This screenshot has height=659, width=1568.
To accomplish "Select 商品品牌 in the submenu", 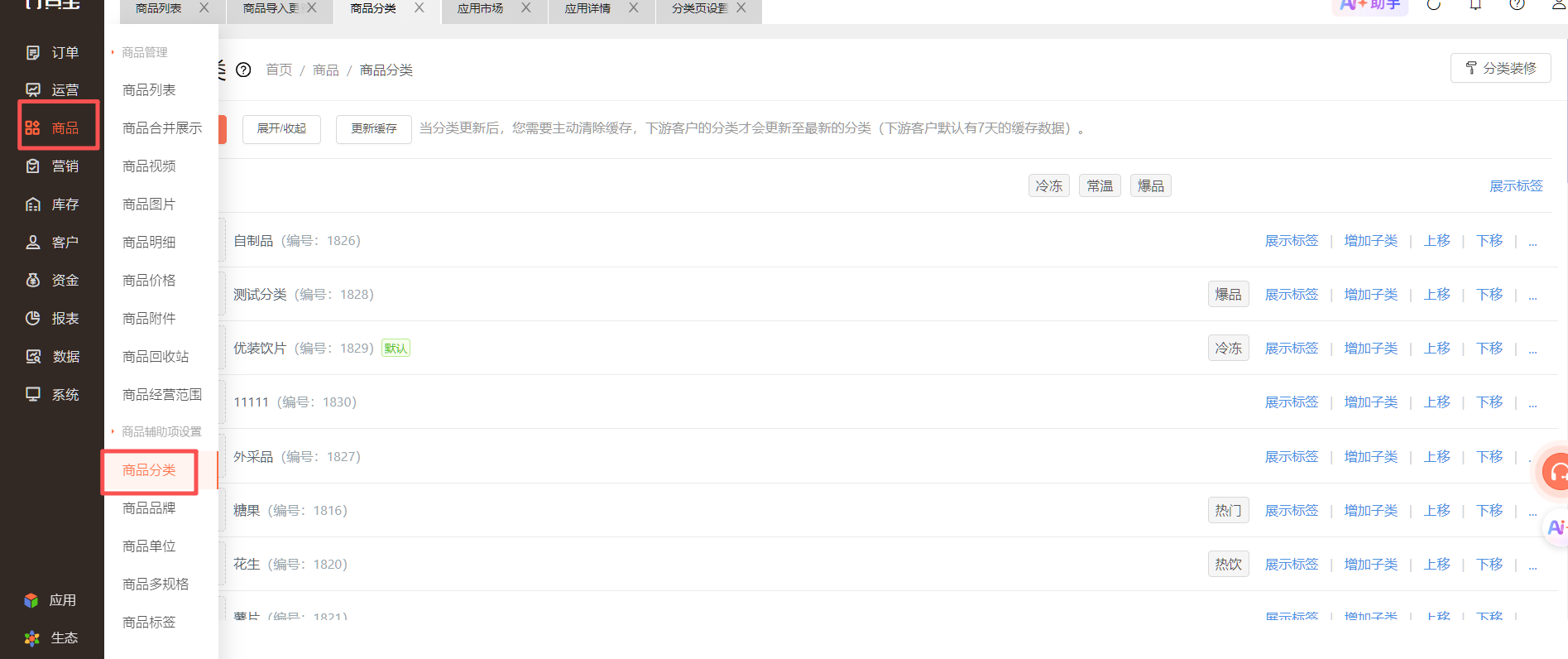I will pos(149,508).
